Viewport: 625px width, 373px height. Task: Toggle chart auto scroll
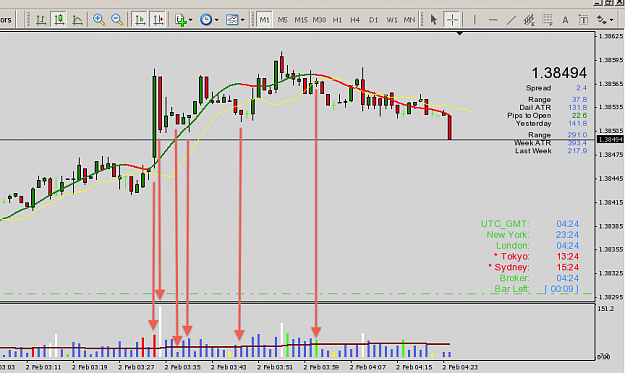click(140, 19)
